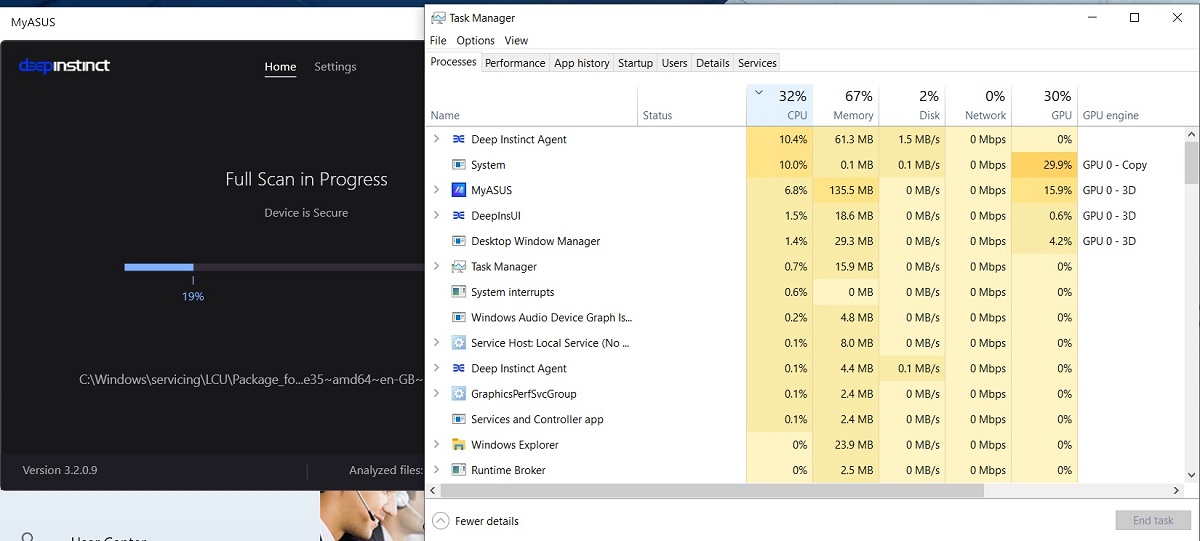Screen dimensions: 1200x541
Task: Click the Fewer details arrow icon
Action: (440, 521)
